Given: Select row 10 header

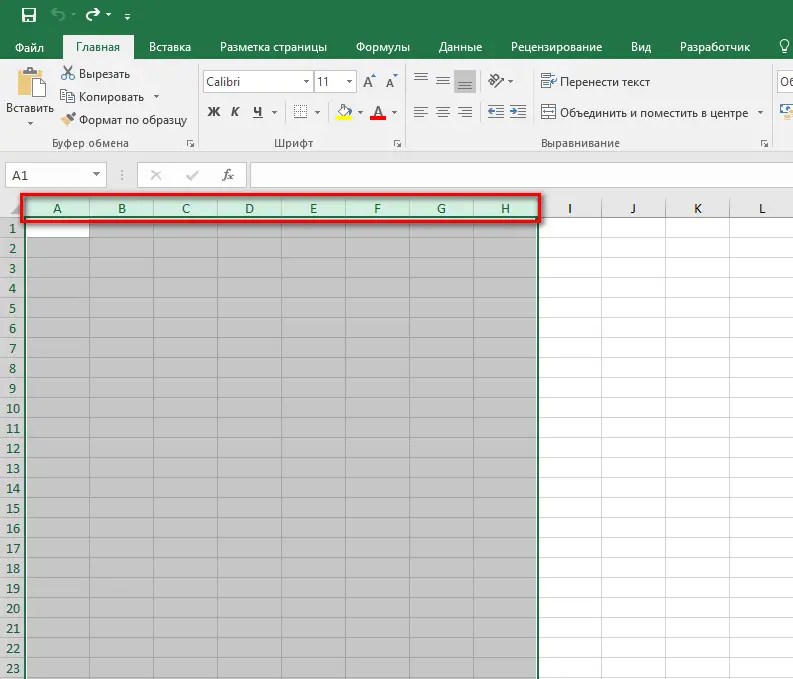Looking at the screenshot, I should [x=13, y=409].
